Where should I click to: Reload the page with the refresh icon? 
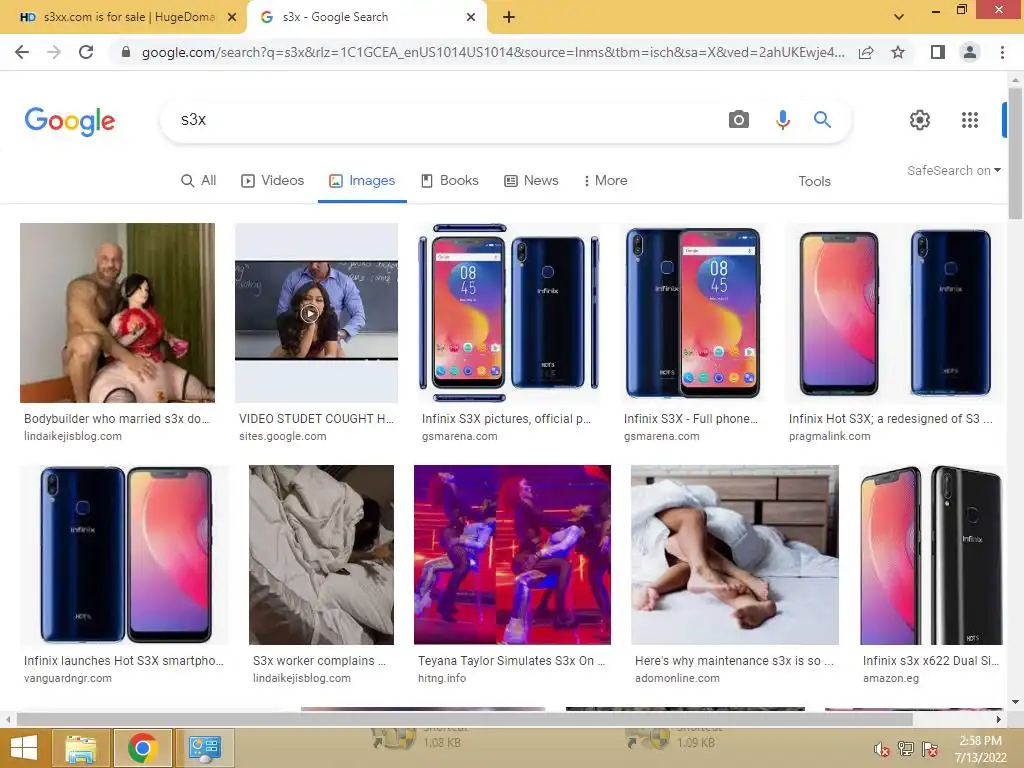[x=86, y=52]
